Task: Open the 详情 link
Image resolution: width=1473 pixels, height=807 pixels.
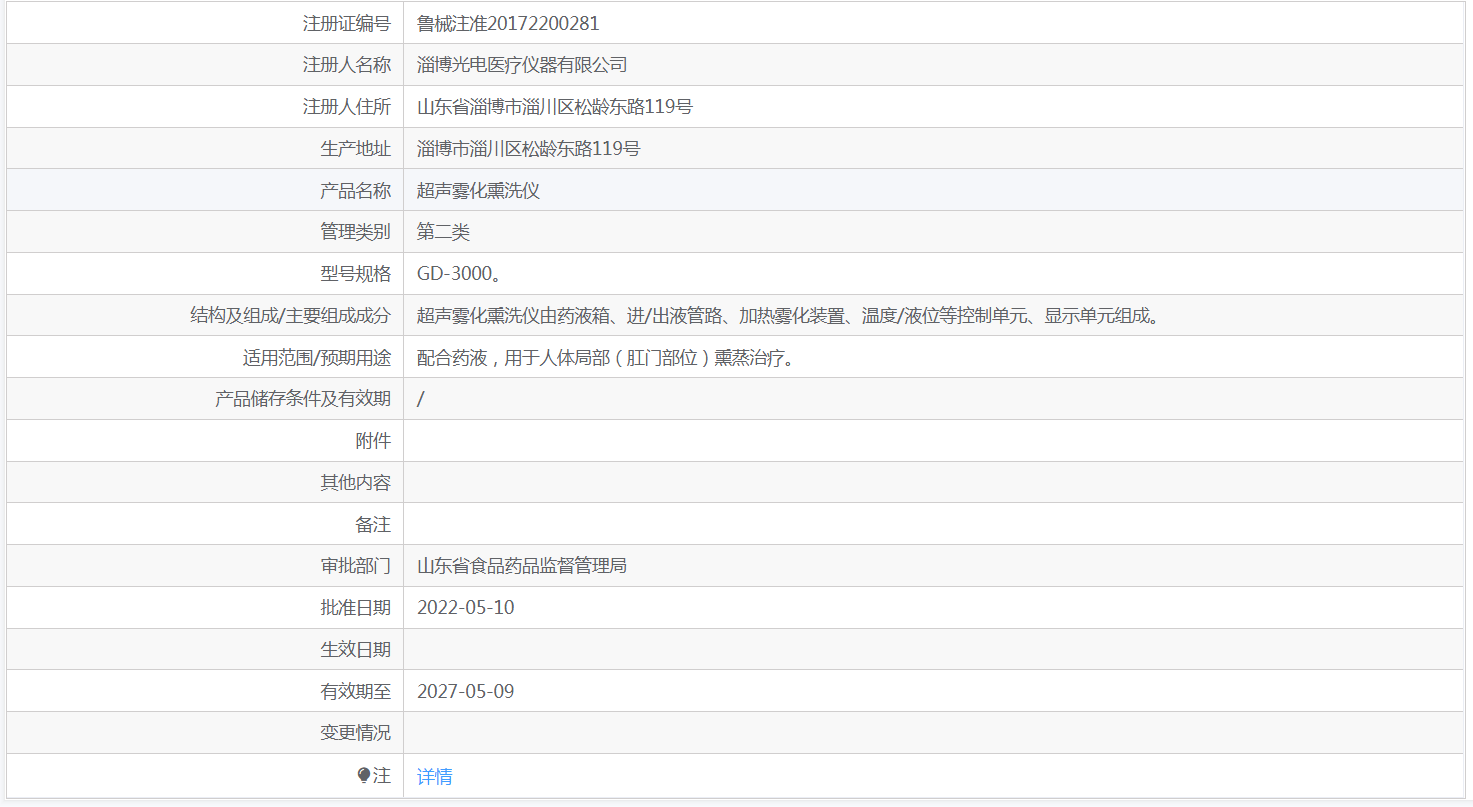Action: 434,776
